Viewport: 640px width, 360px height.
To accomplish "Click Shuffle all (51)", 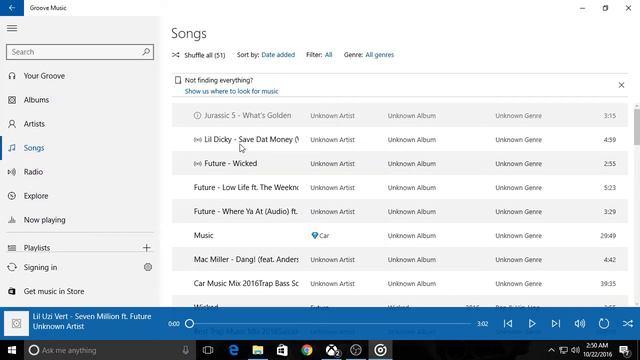I will tap(199, 55).
